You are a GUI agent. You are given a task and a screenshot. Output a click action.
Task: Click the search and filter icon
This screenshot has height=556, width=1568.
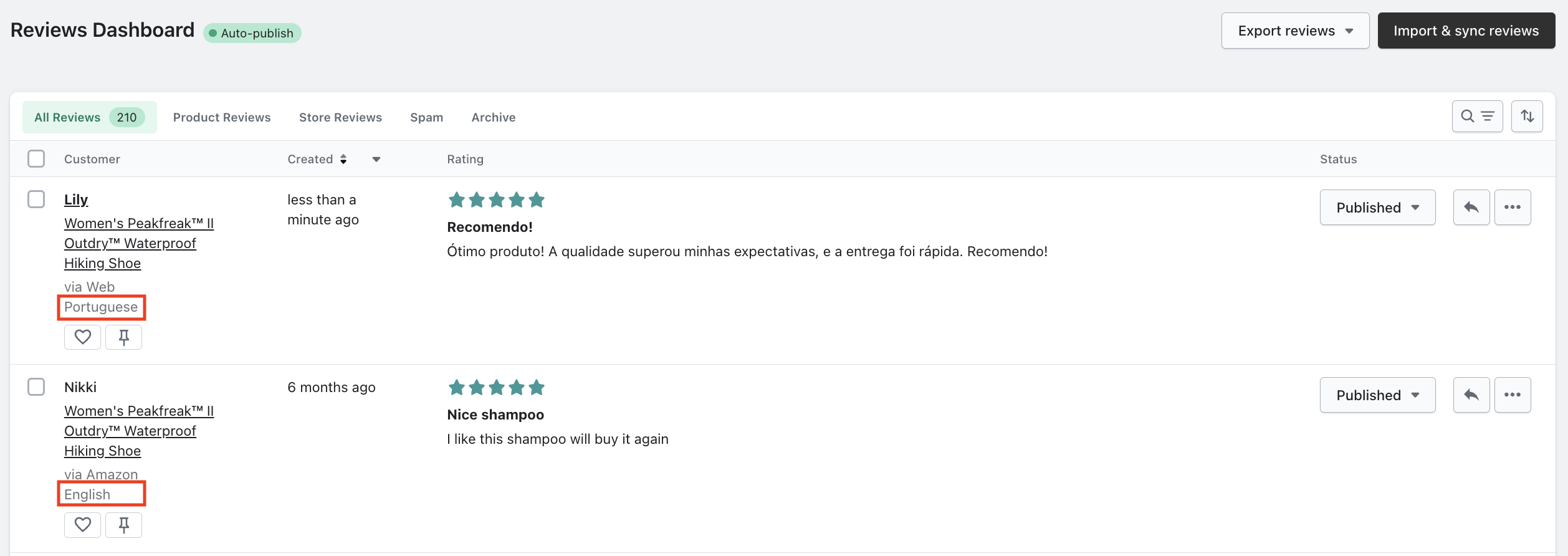[x=1477, y=117]
